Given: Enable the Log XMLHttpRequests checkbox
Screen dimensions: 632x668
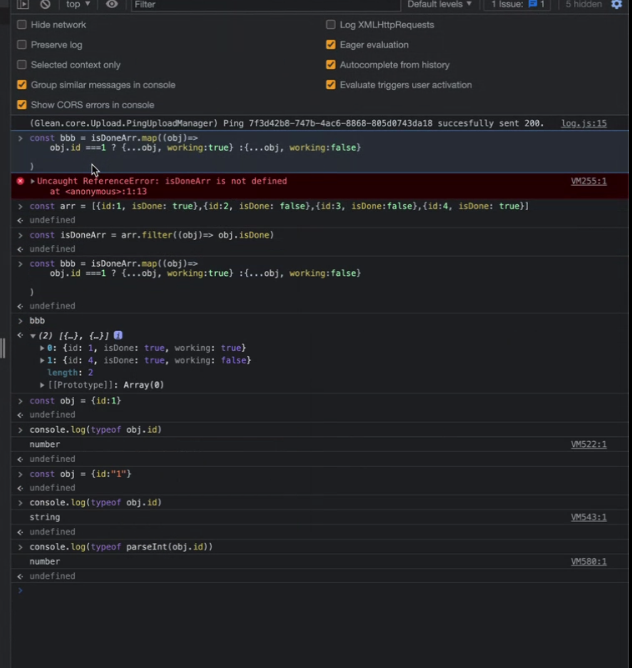Looking at the screenshot, I should tap(331, 25).
